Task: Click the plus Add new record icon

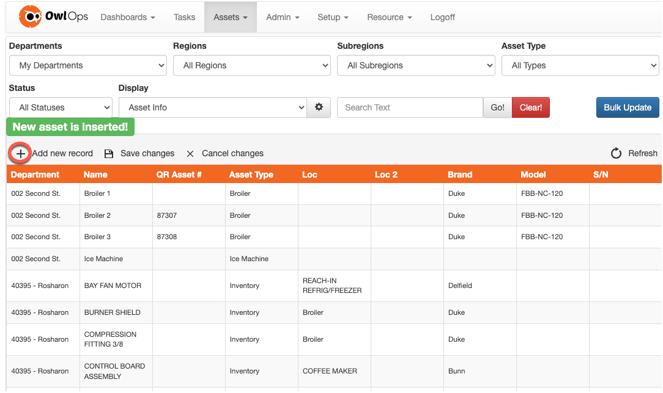Action: [x=20, y=154]
